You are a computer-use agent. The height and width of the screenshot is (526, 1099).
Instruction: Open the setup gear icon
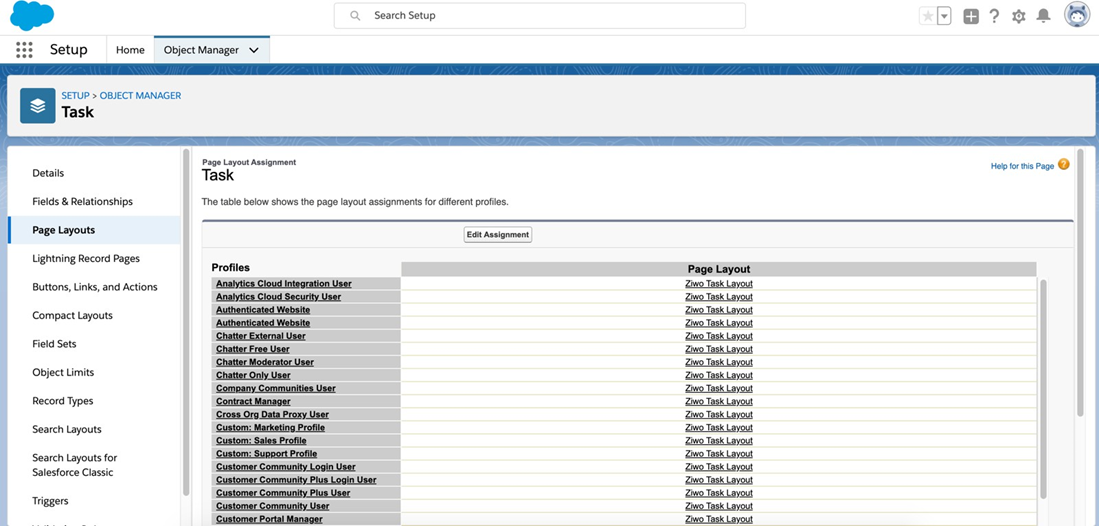[x=1018, y=16]
